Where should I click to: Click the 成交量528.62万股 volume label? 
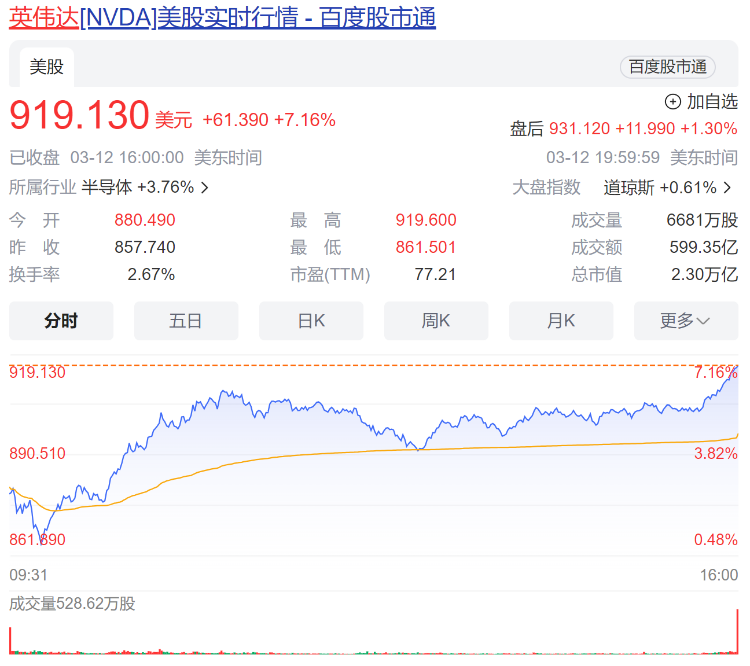tap(72, 604)
